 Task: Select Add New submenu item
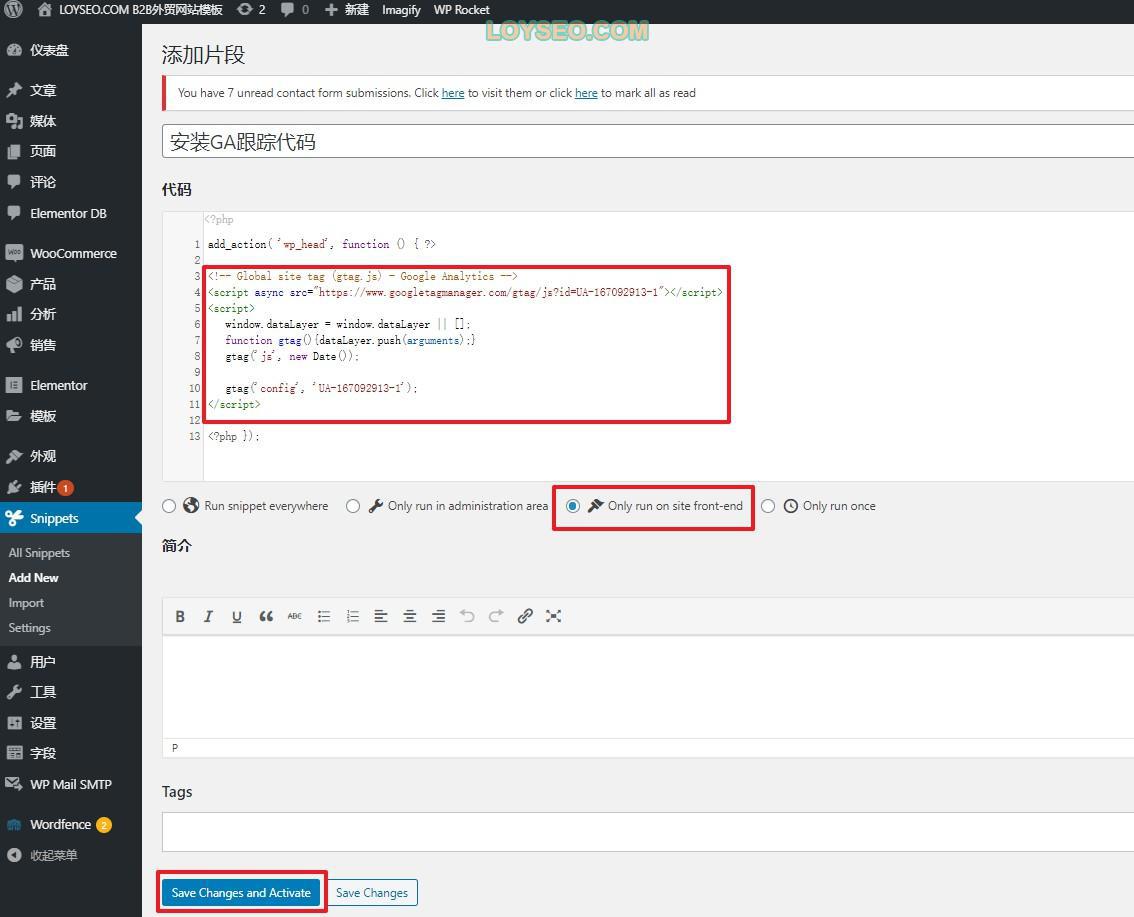(x=33, y=578)
